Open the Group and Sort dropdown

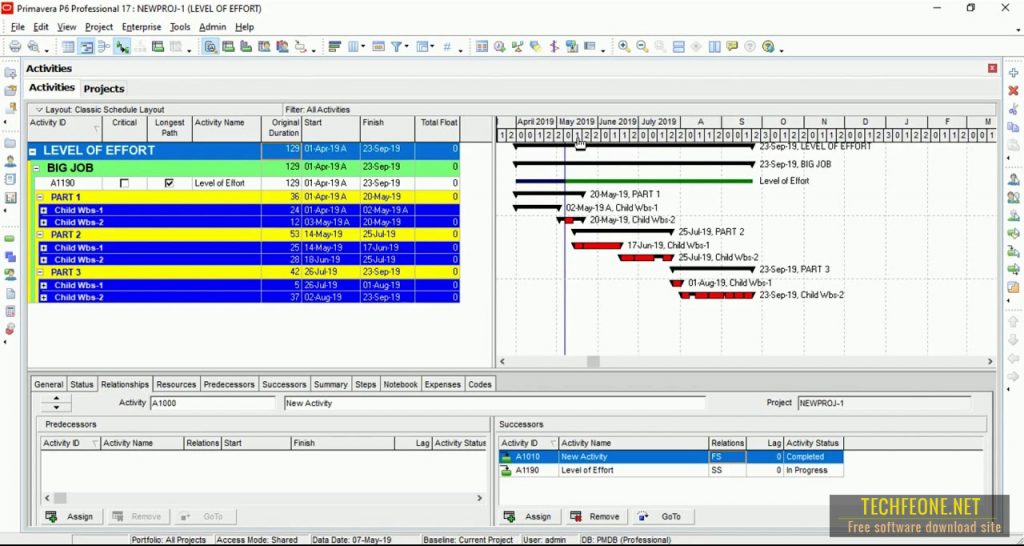[x=432, y=46]
